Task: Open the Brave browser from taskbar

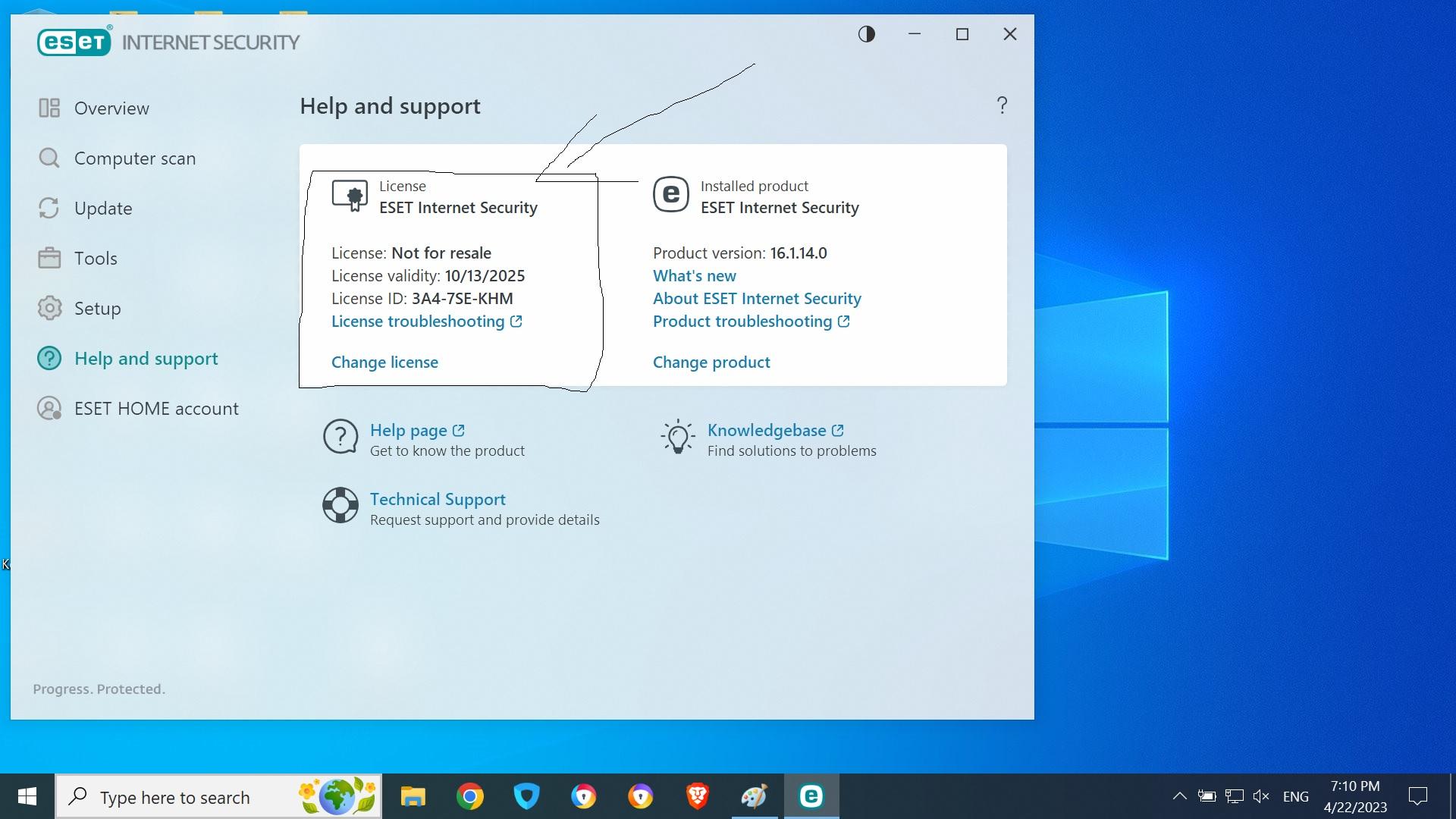Action: tap(698, 796)
